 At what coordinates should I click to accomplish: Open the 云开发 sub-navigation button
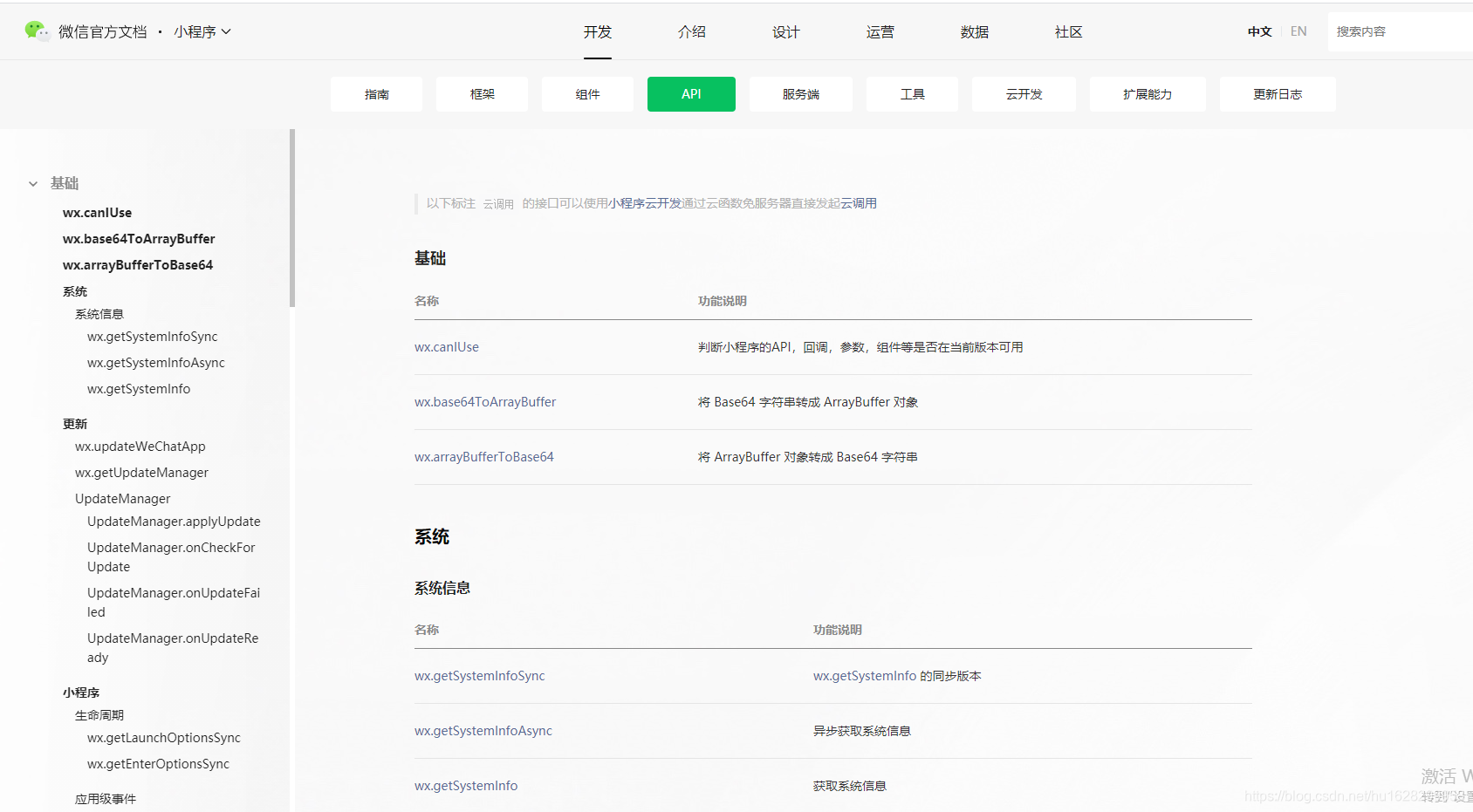[1024, 94]
